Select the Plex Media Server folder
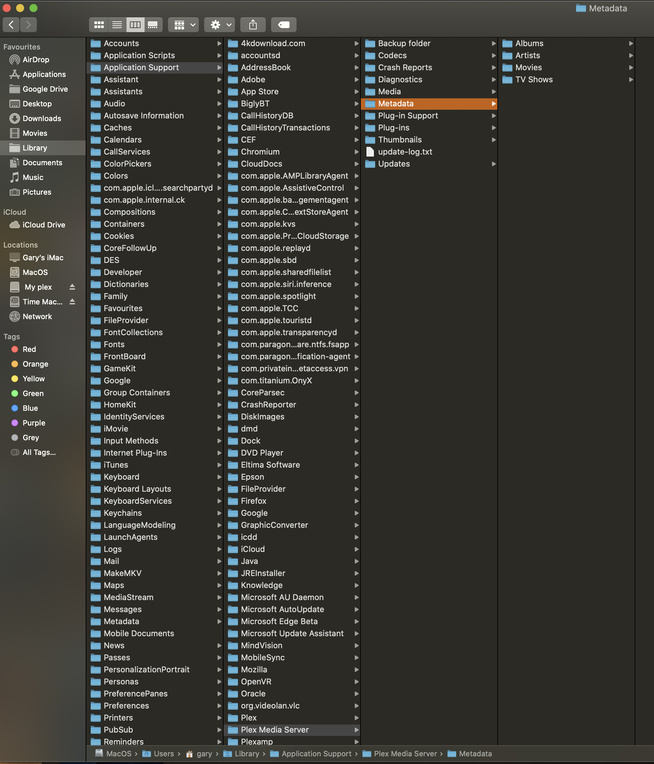Viewport: 654px width, 764px height. click(293, 730)
